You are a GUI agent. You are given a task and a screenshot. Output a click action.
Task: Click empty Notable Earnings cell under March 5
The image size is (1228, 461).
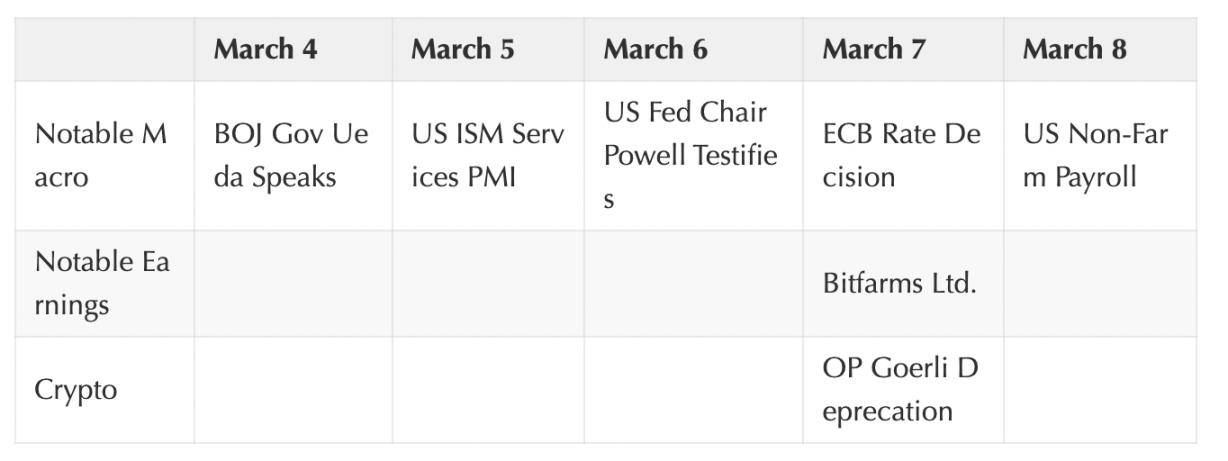click(487, 283)
